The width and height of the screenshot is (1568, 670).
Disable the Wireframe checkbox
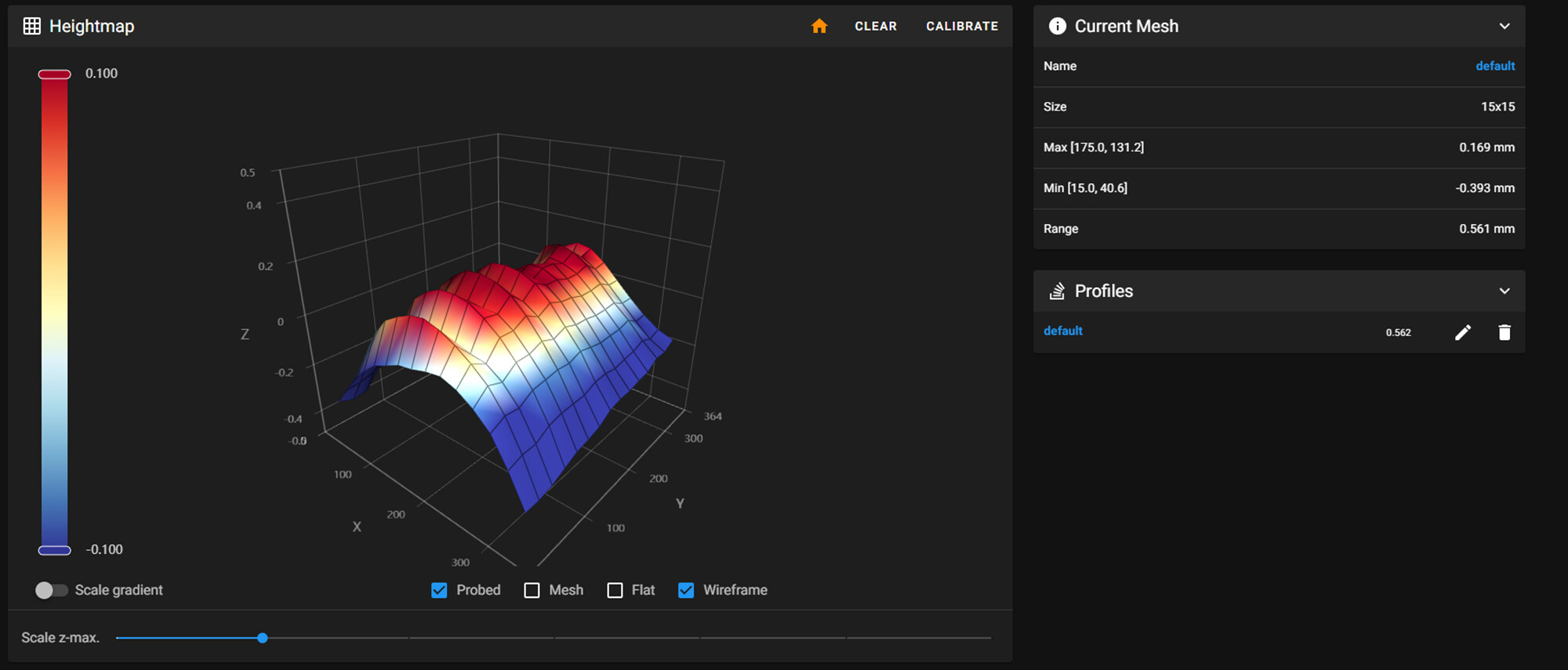tap(686, 590)
